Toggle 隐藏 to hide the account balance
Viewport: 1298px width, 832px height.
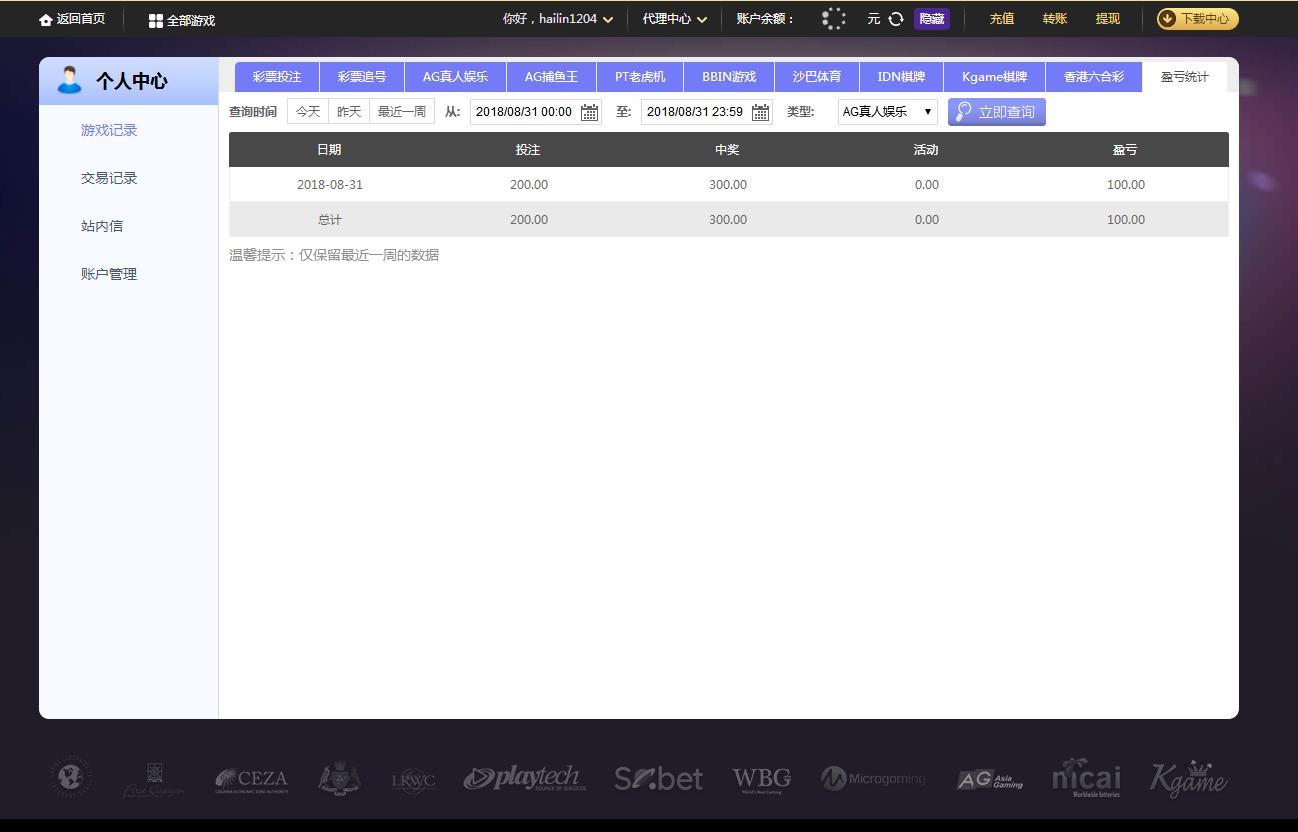pyautogui.click(x=931, y=18)
